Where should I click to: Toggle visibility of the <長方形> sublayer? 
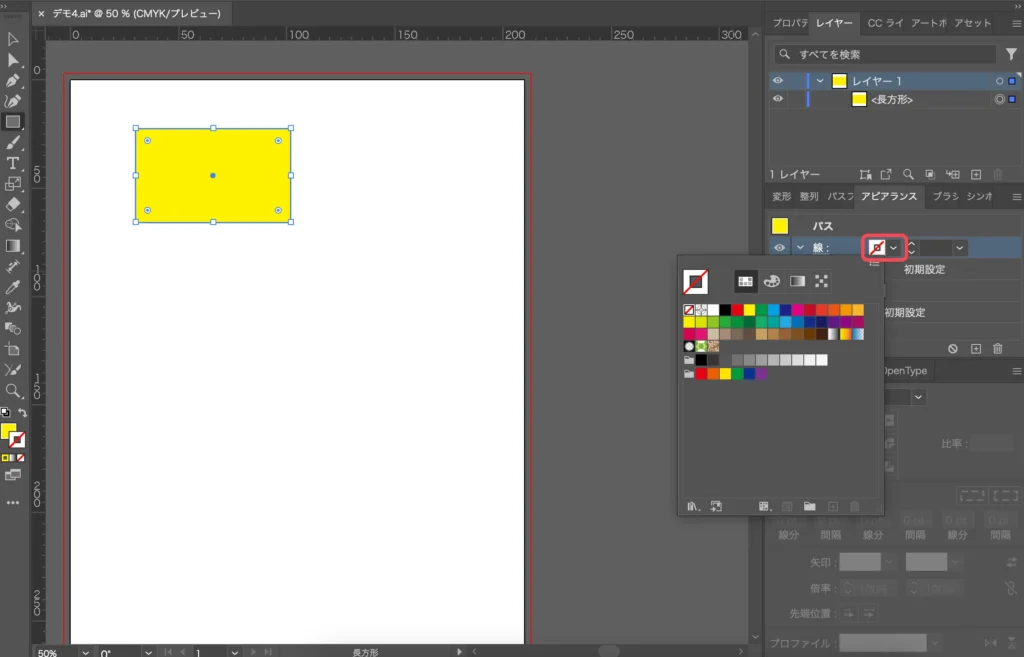(778, 99)
